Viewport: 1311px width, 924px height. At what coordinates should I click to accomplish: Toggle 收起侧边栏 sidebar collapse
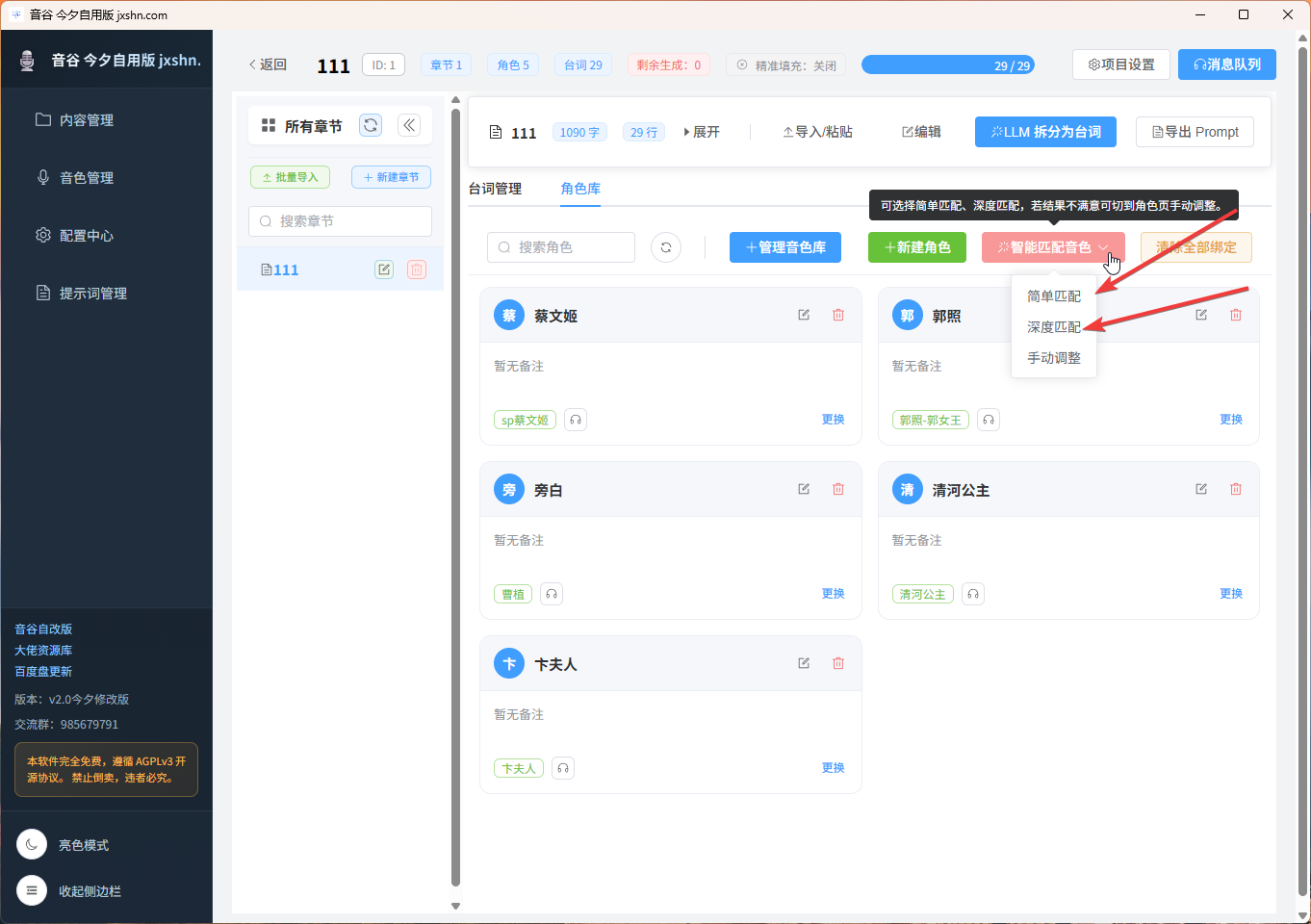click(x=32, y=891)
